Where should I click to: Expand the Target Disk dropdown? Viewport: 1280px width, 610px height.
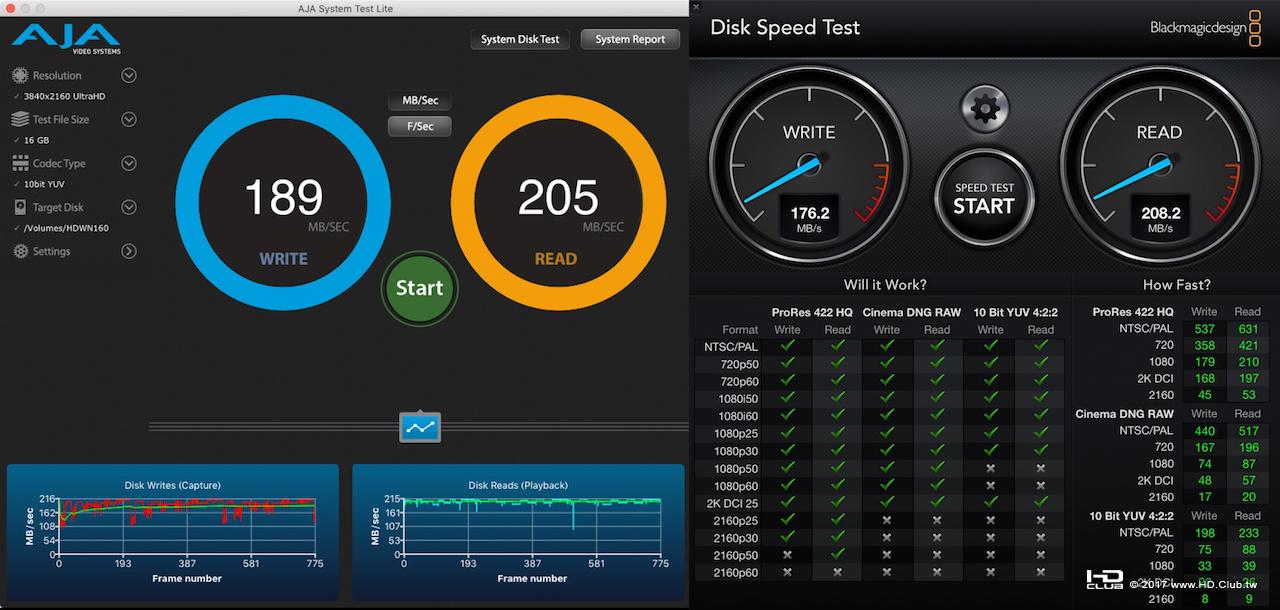[129, 207]
